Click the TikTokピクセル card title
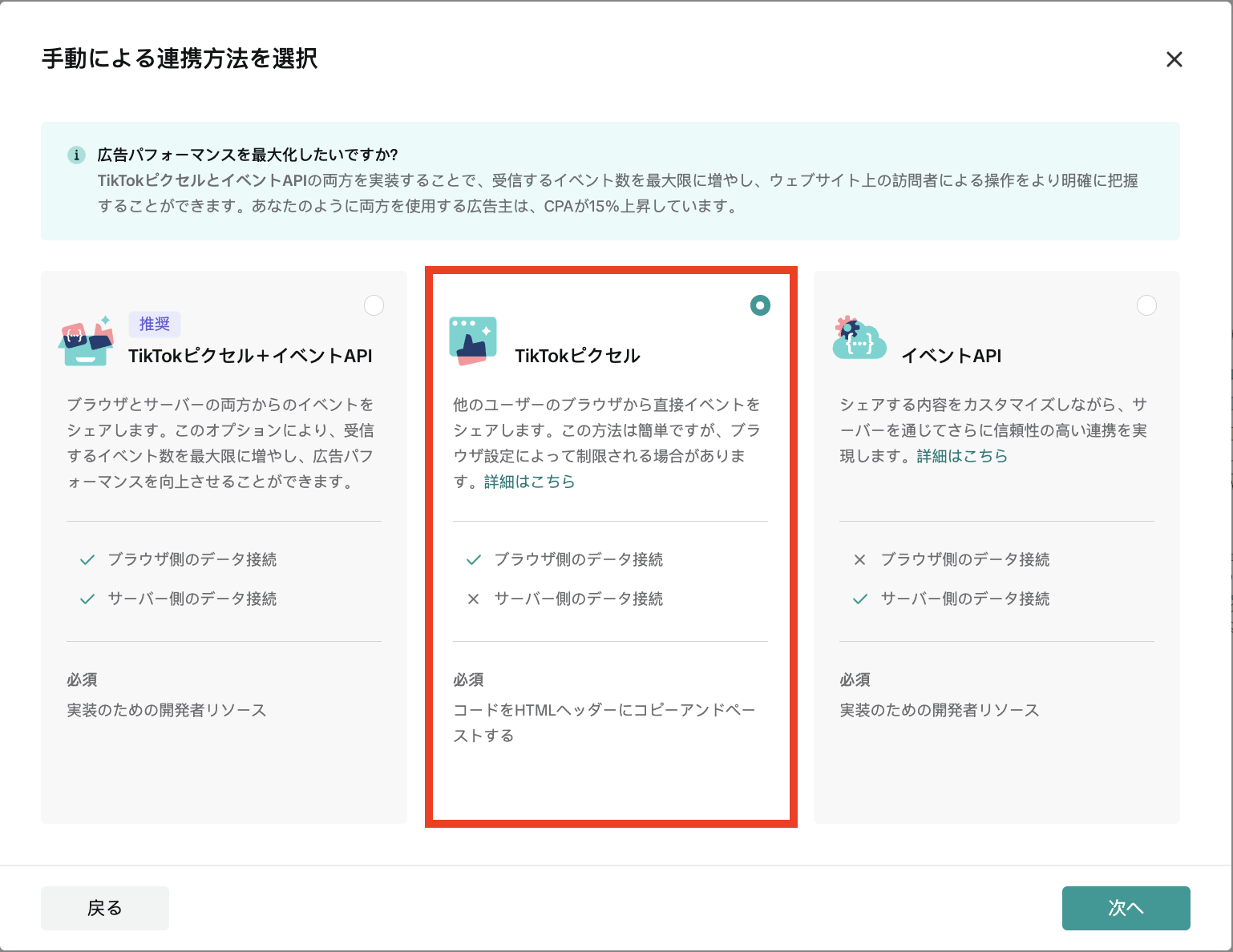 click(577, 356)
